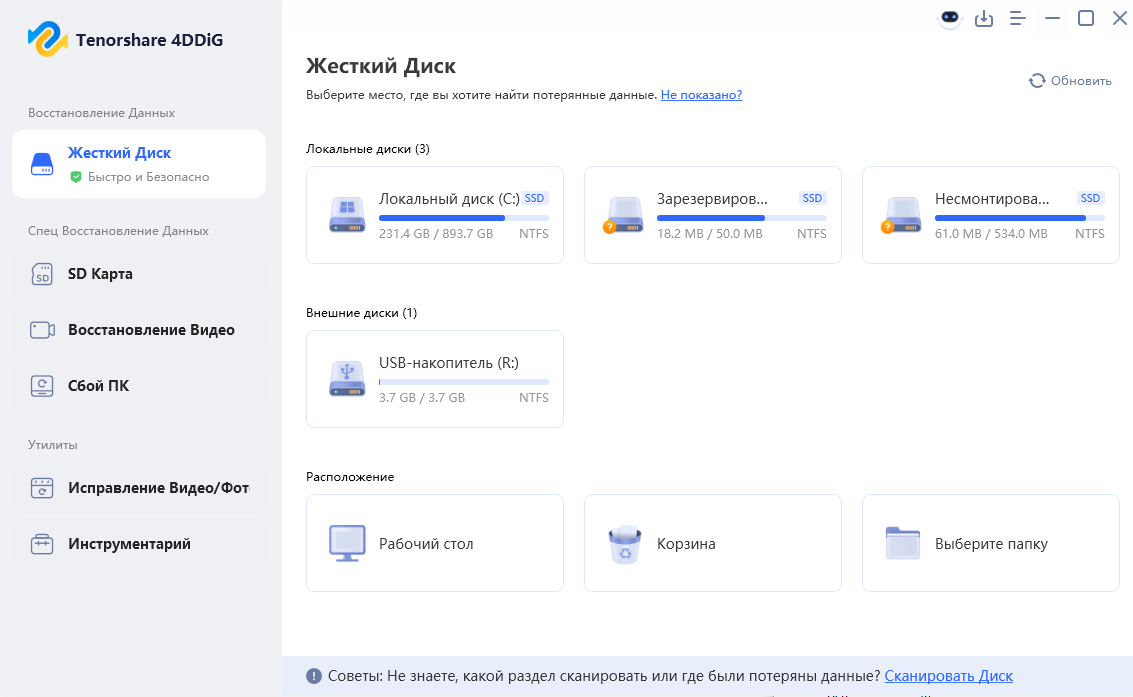Select the Зарезервиров... partition card

(712, 214)
